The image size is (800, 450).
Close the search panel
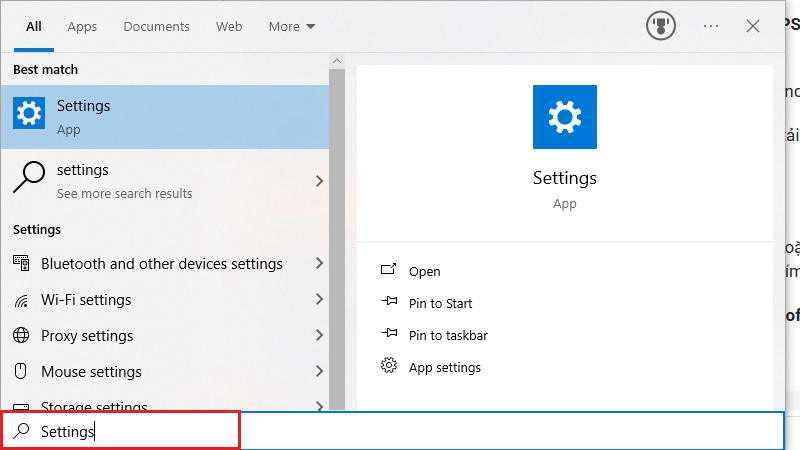[753, 26]
